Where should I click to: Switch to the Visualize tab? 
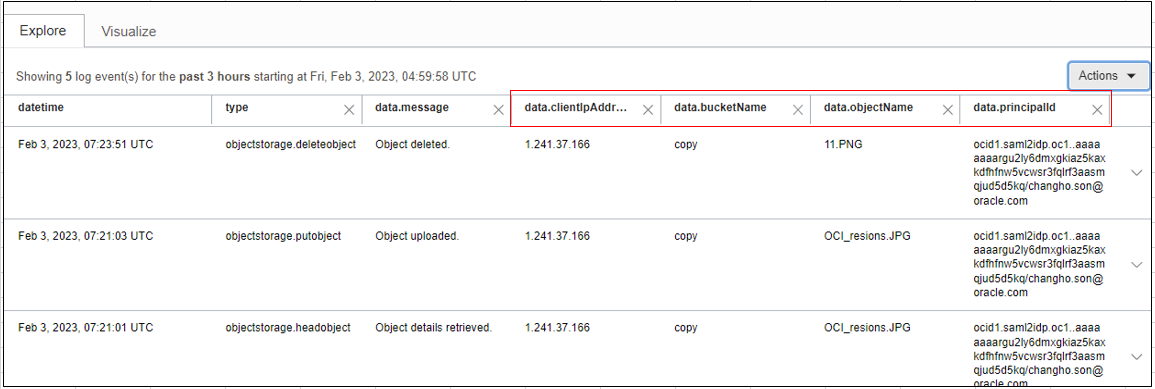coord(129,32)
